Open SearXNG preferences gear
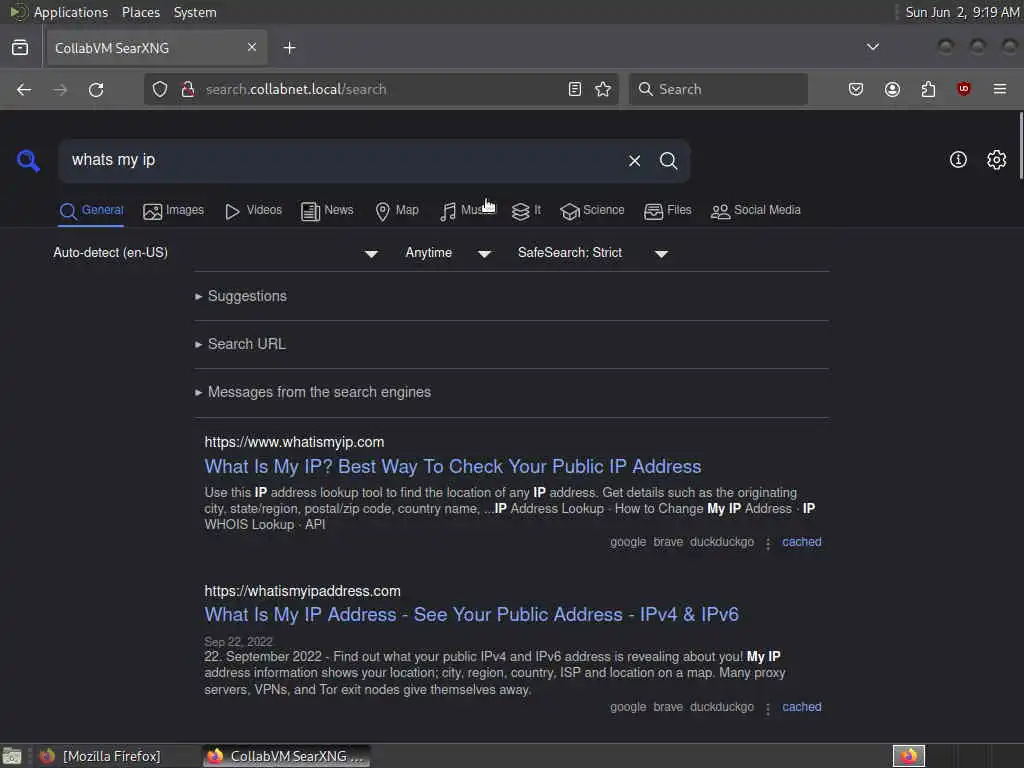Screen dimensions: 1024x768 [x=997, y=160]
